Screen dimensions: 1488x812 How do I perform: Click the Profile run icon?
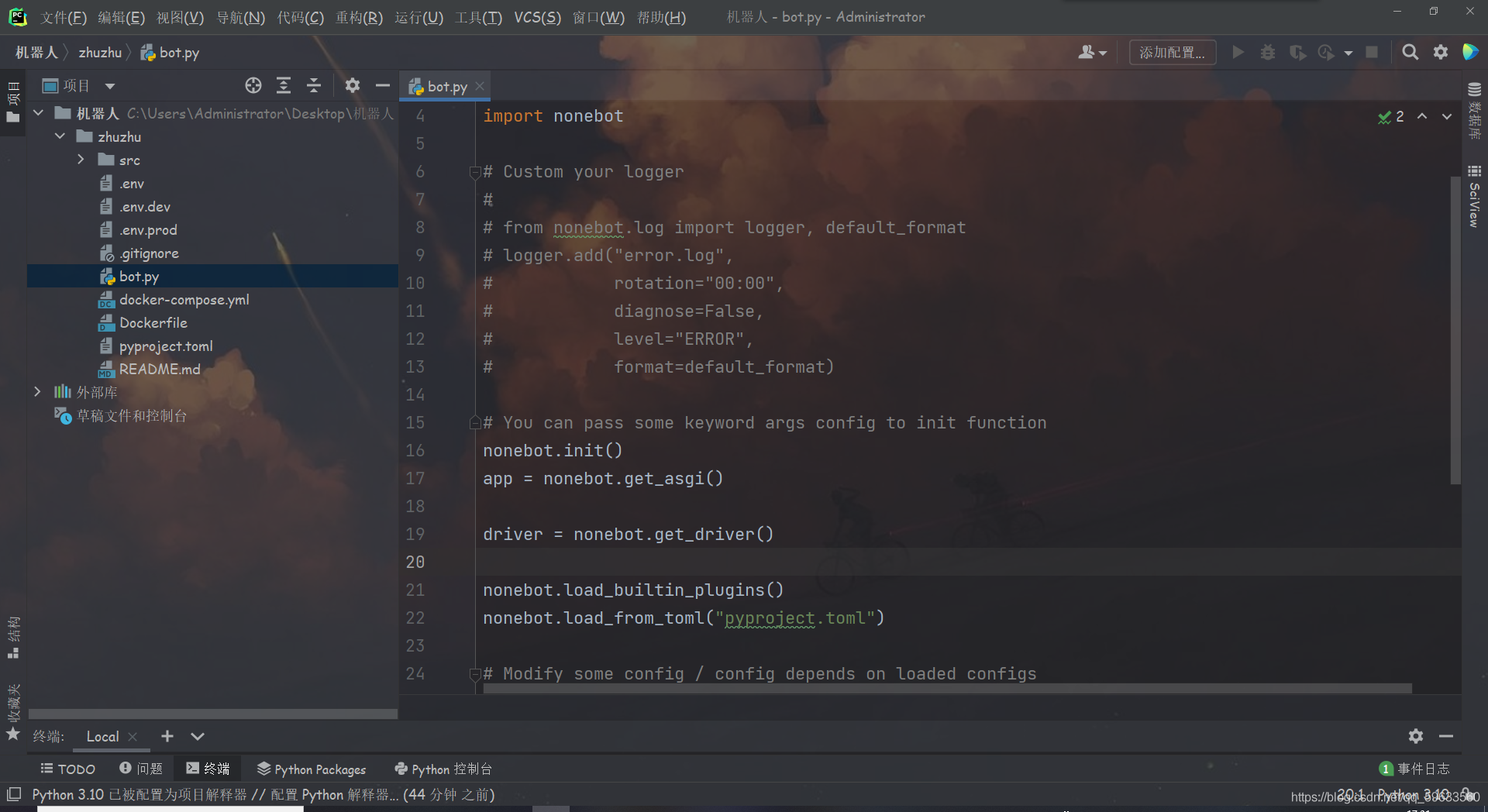click(1326, 52)
